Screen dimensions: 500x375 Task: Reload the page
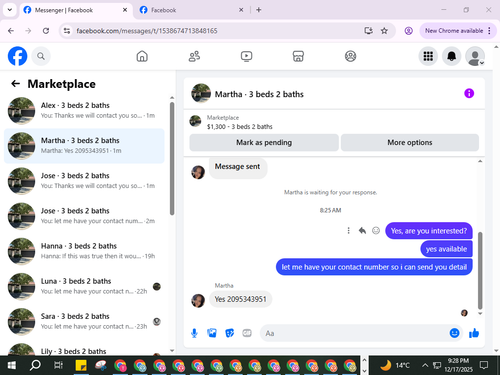[46, 31]
